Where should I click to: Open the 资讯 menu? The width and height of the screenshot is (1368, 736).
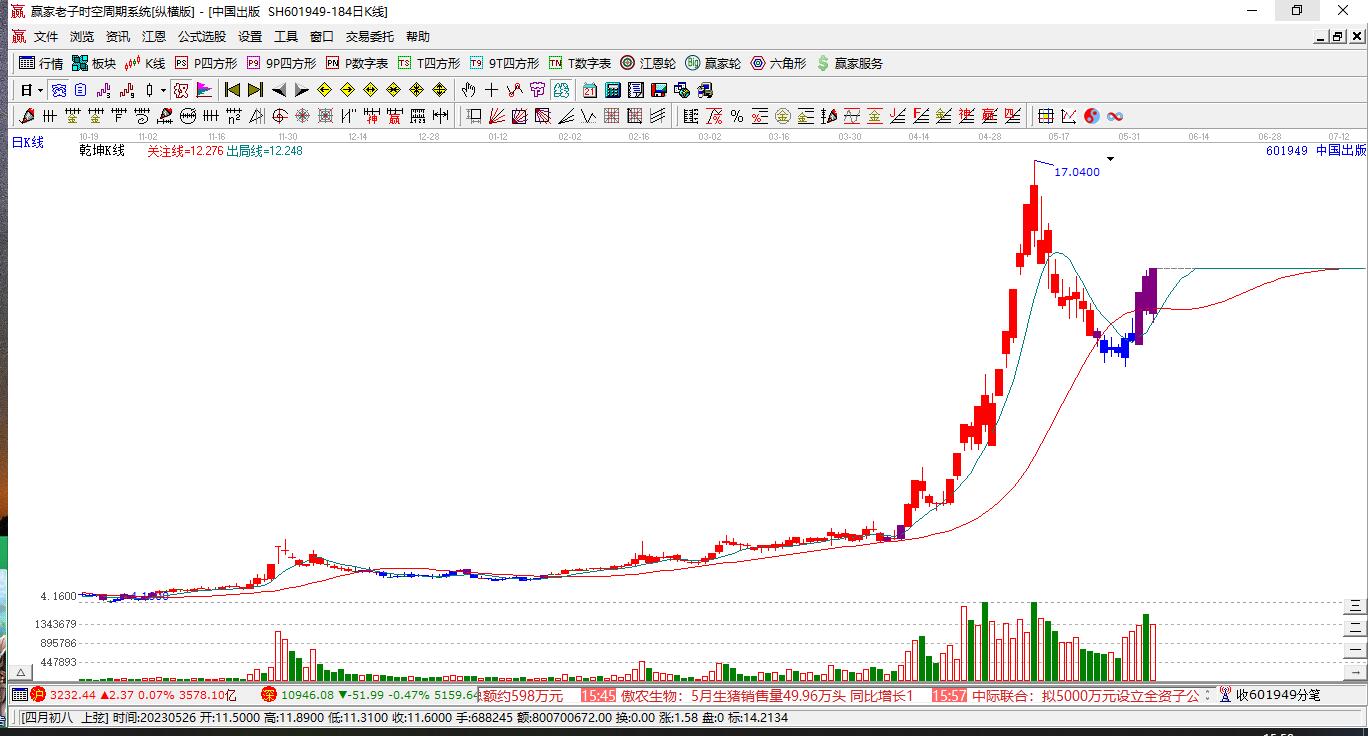[x=118, y=37]
